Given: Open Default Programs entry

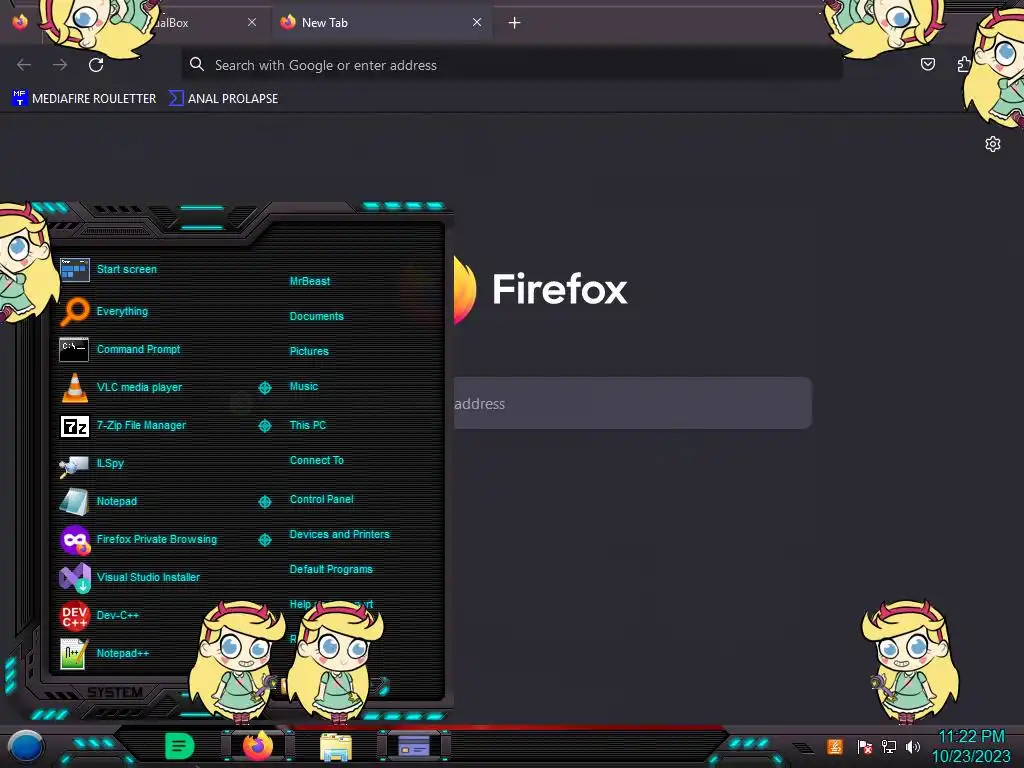Looking at the screenshot, I should pyautogui.click(x=331, y=569).
